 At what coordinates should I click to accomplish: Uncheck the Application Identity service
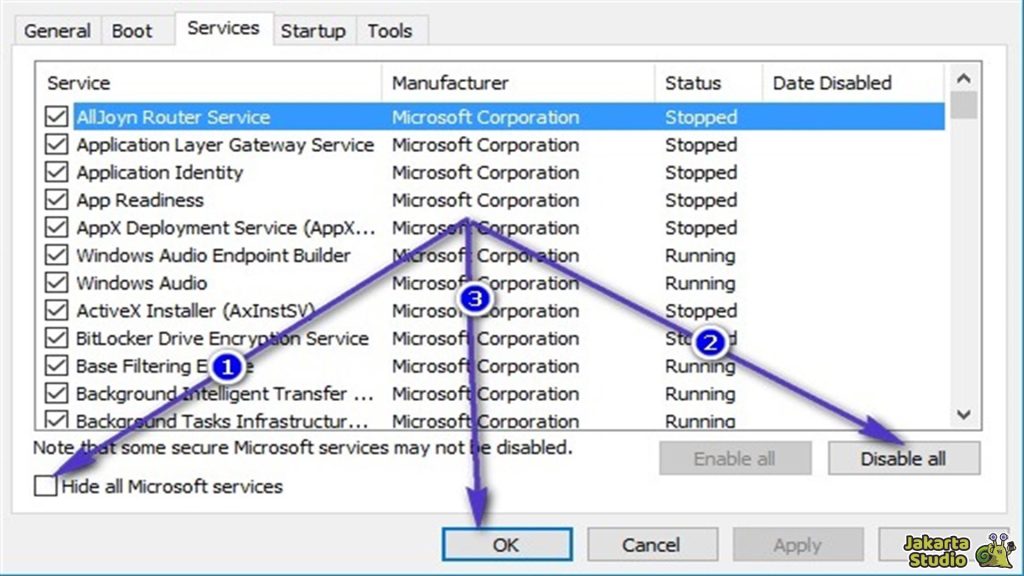pyautogui.click(x=58, y=172)
